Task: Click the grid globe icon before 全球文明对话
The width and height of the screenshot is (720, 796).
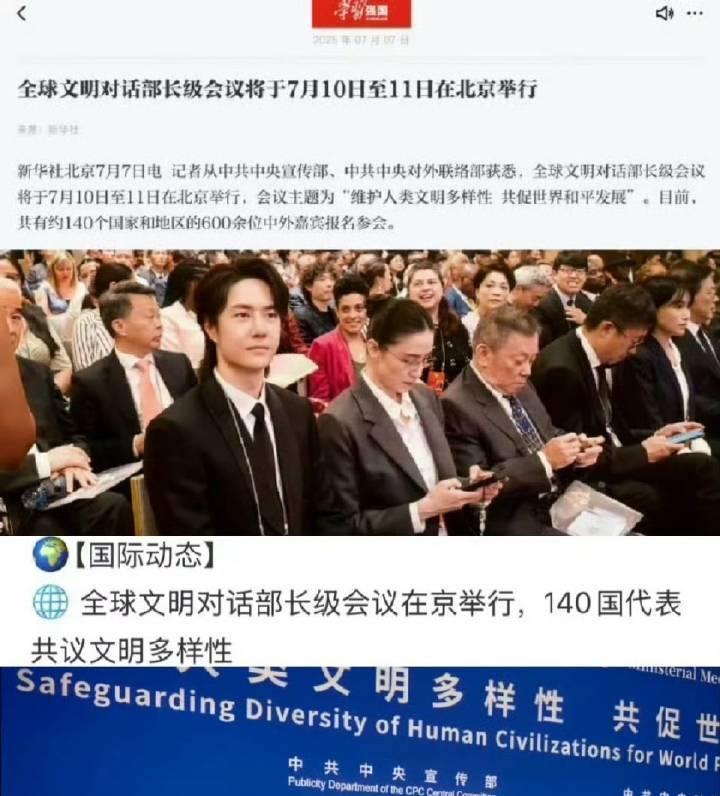Action: [50, 603]
